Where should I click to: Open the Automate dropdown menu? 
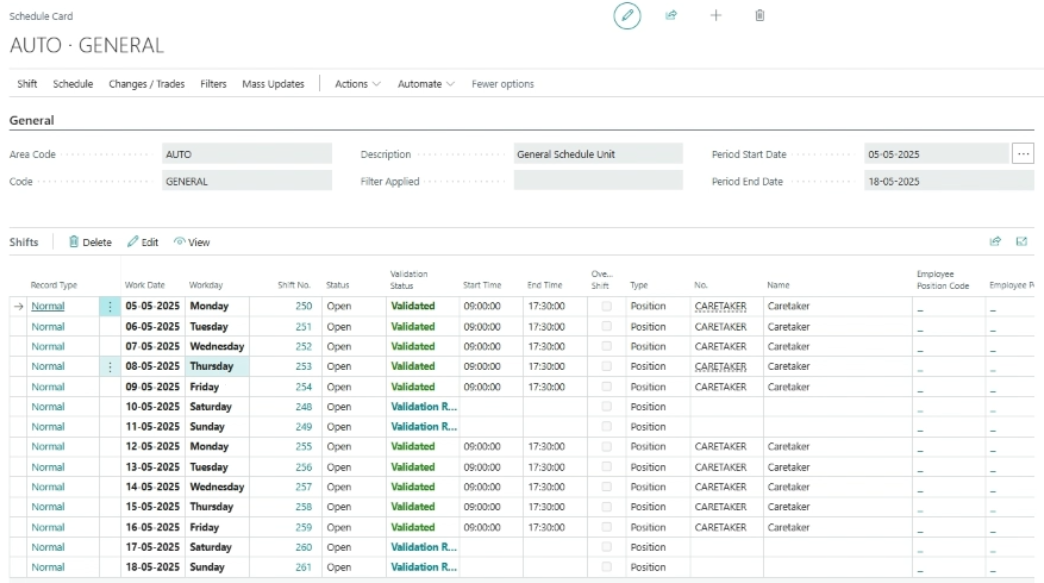click(426, 84)
